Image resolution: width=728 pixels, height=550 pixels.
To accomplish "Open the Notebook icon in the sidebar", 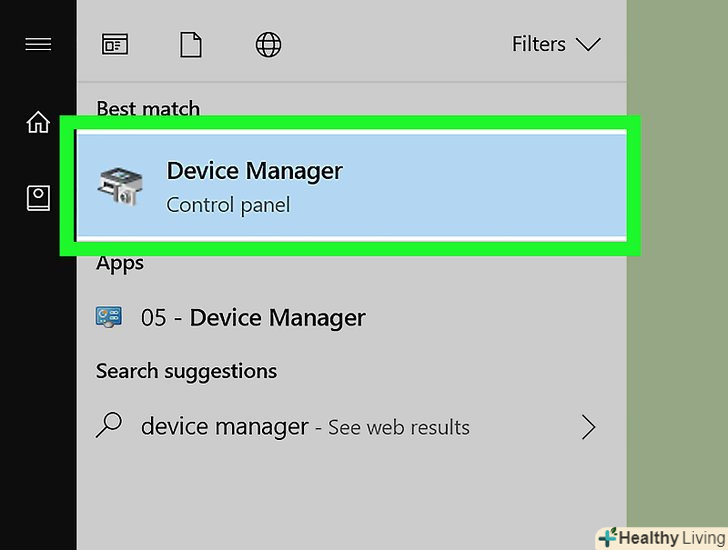I will tap(38, 198).
